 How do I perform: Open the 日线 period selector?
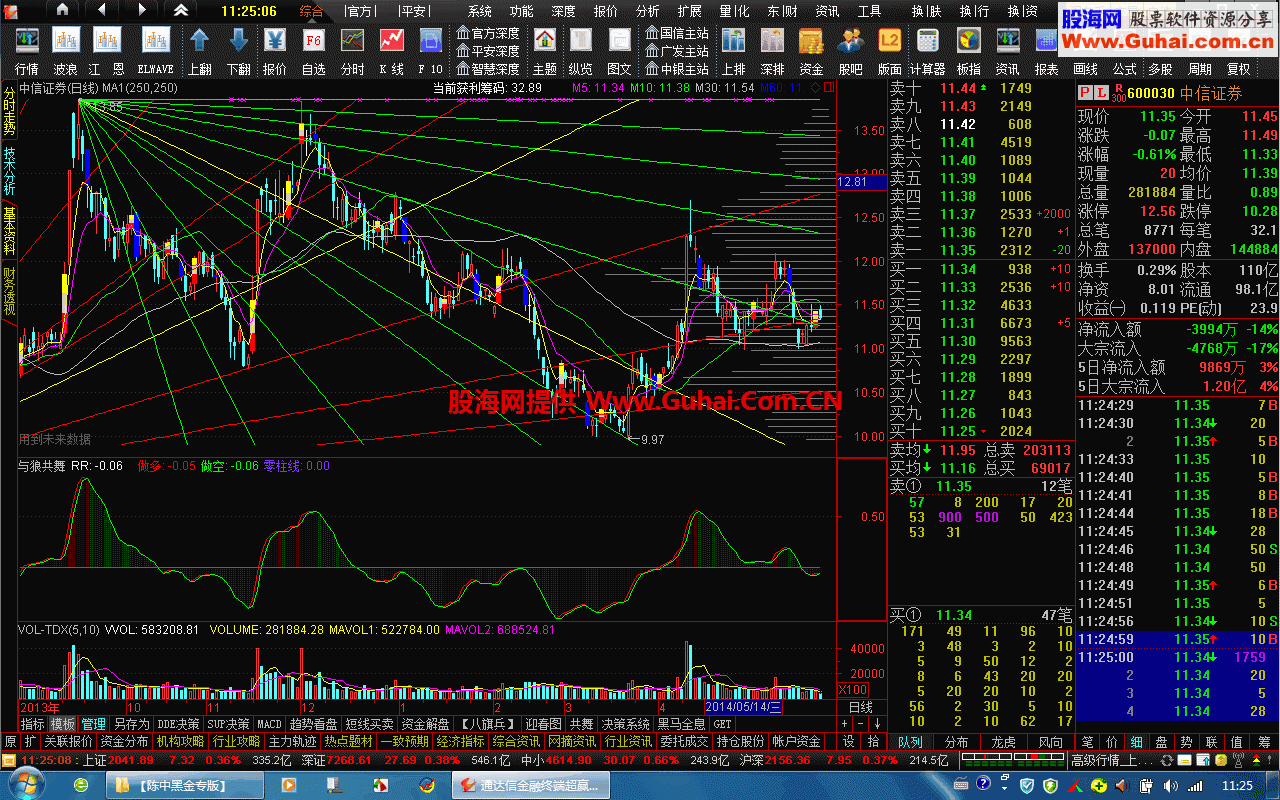pos(860,707)
